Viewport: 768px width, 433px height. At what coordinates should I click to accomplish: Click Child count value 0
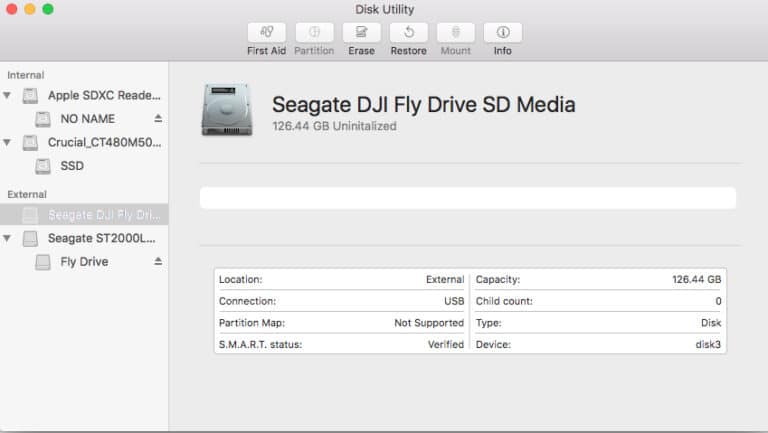(x=718, y=301)
